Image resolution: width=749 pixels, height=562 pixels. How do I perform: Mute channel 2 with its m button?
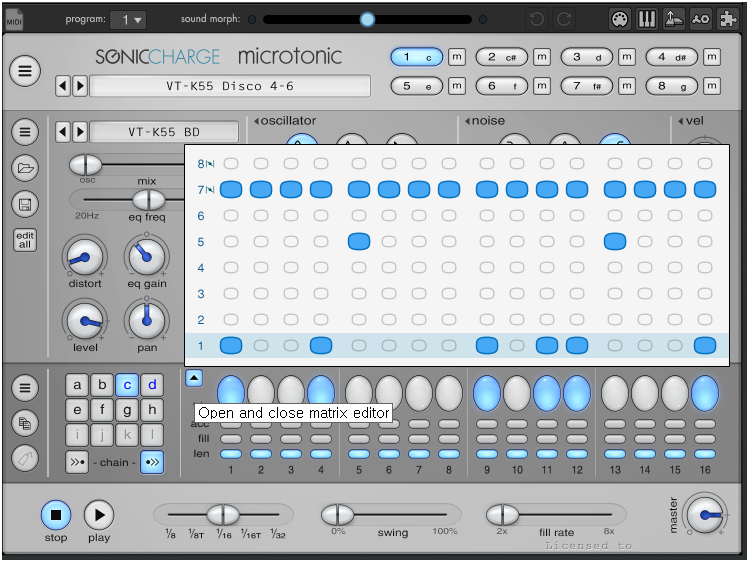point(542,57)
